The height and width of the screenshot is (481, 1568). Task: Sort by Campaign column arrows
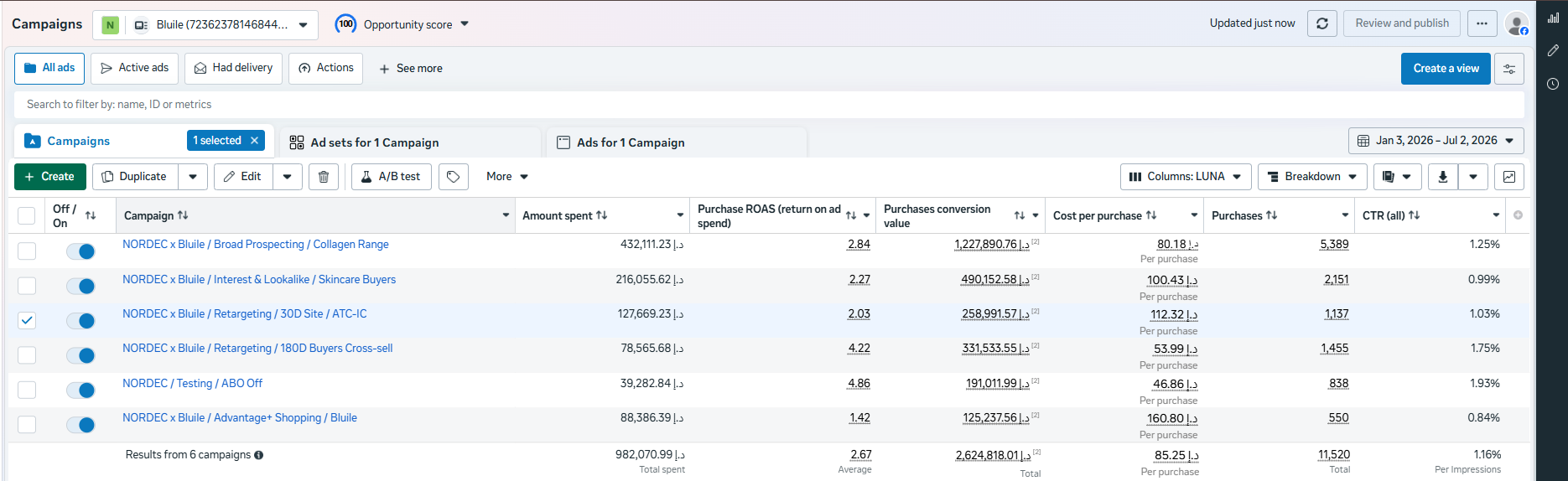183,215
